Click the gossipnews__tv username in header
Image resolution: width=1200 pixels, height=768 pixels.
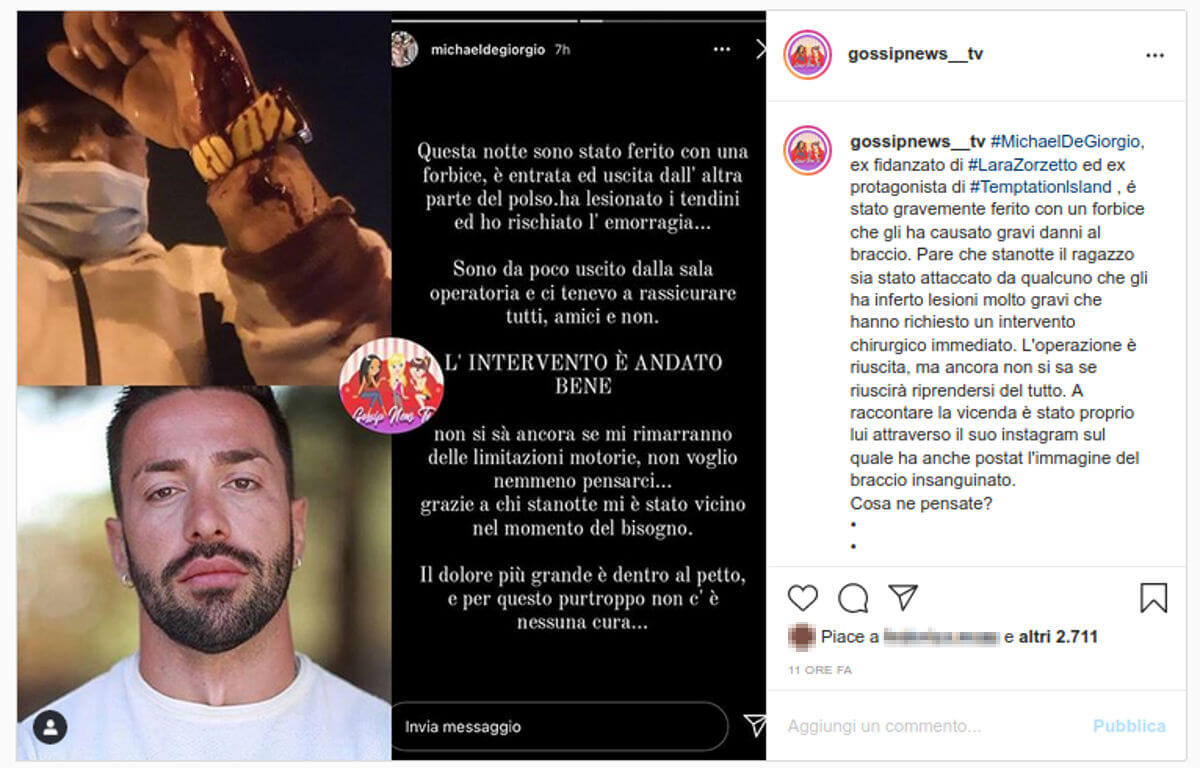[916, 54]
